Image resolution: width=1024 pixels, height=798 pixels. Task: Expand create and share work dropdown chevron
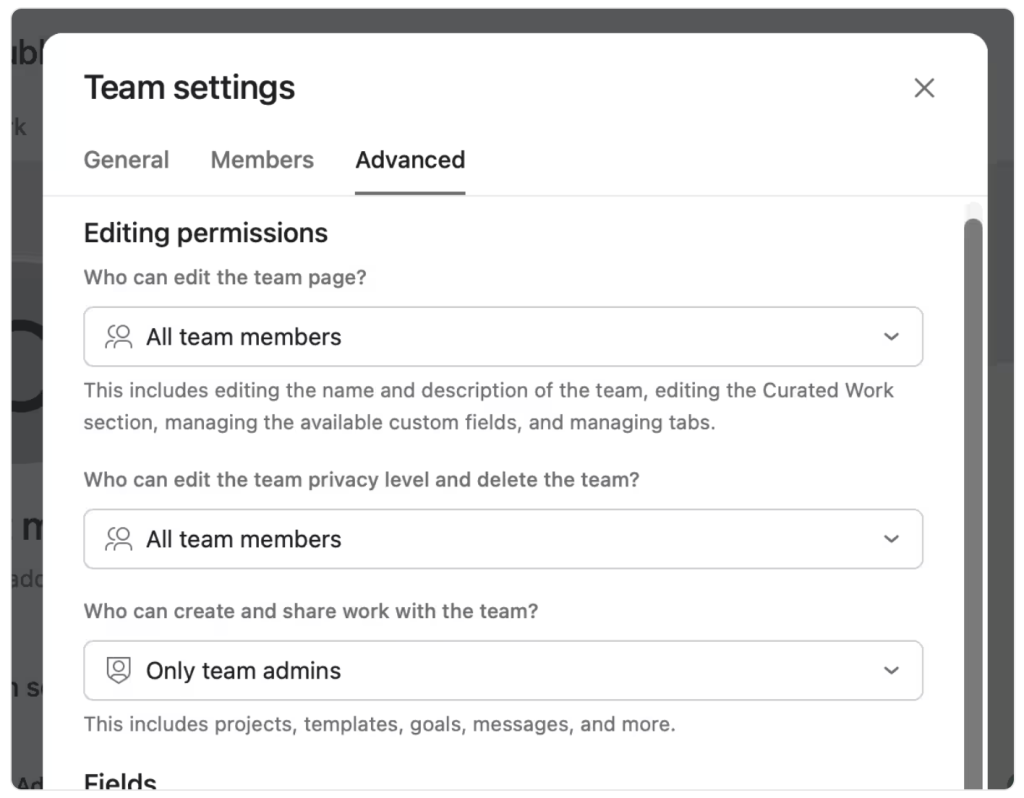891,671
